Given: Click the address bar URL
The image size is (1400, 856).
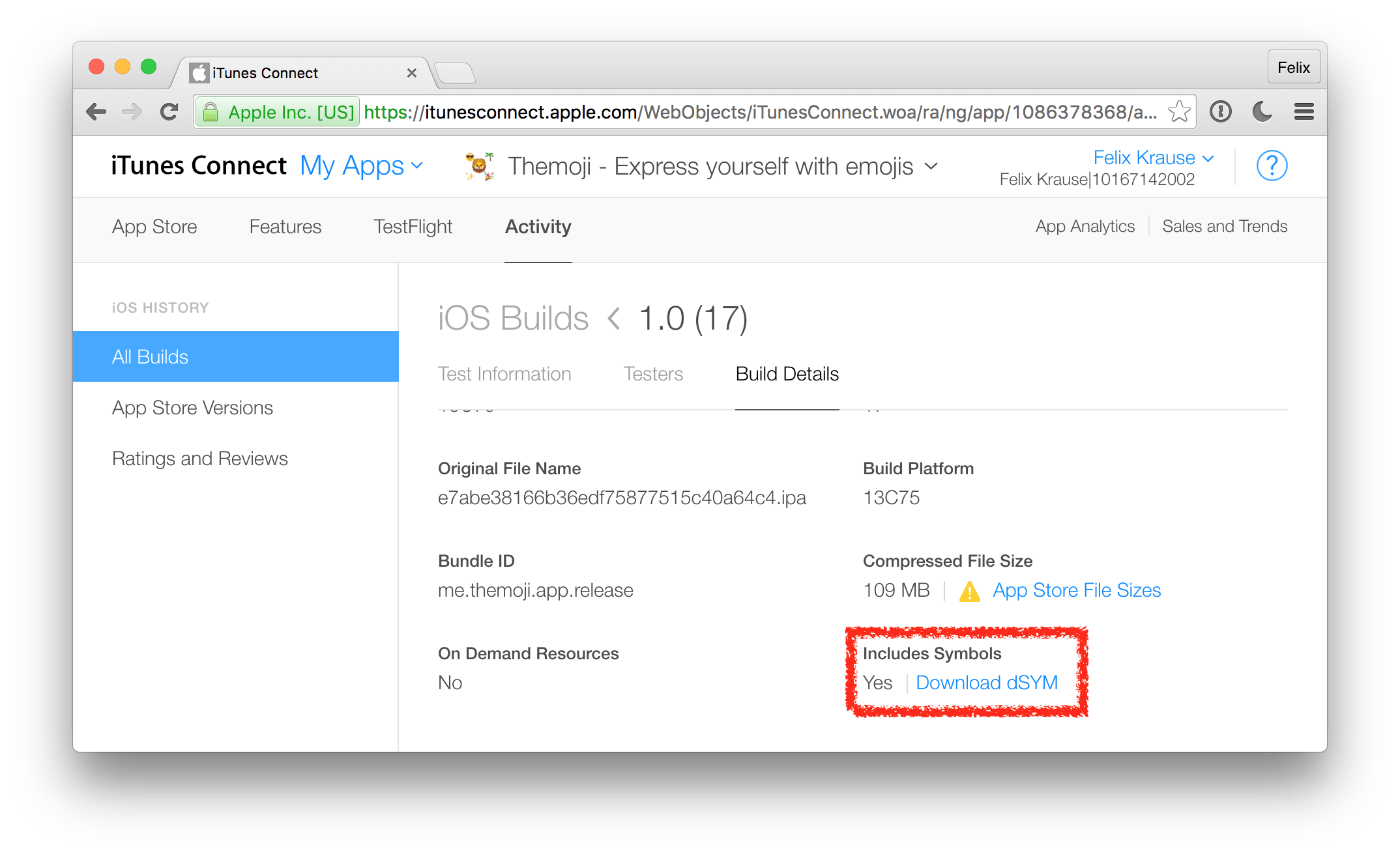Looking at the screenshot, I should (759, 112).
